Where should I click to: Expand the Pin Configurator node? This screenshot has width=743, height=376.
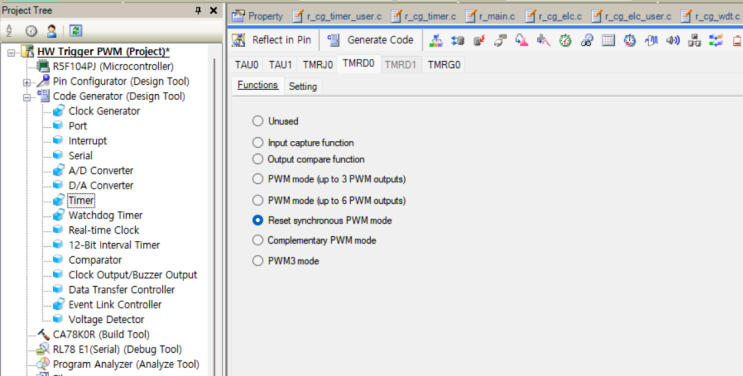27,82
